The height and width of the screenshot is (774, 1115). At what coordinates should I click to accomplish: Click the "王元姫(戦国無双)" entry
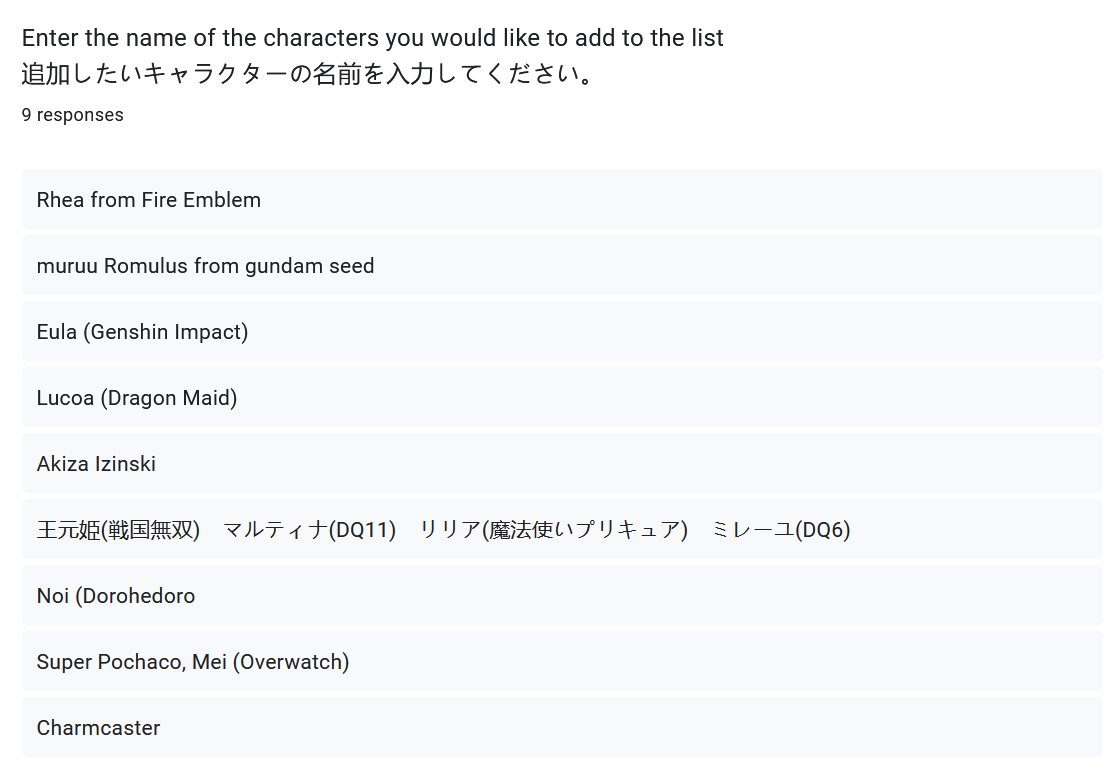119,530
